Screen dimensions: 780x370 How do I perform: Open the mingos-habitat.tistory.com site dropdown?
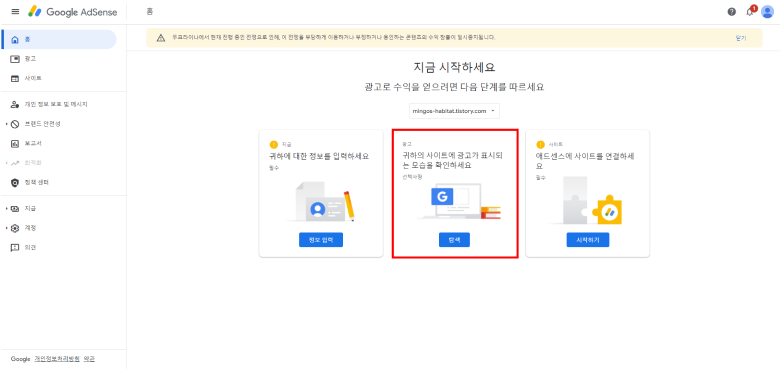(454, 111)
